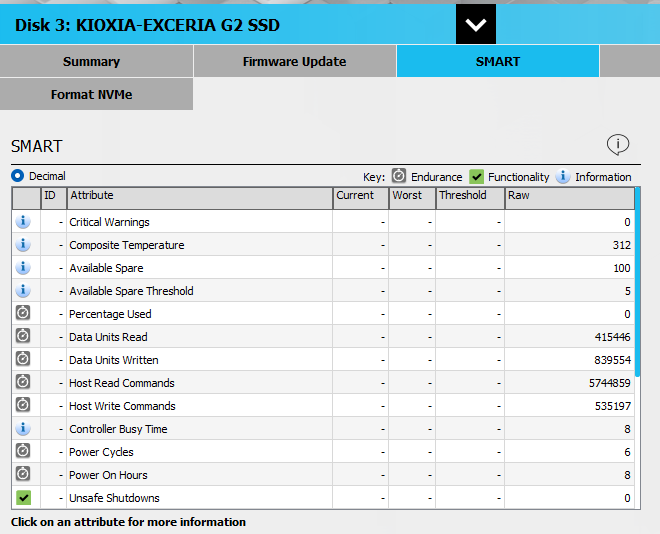
Task: Click the Attribute column header
Action: [x=200, y=198]
